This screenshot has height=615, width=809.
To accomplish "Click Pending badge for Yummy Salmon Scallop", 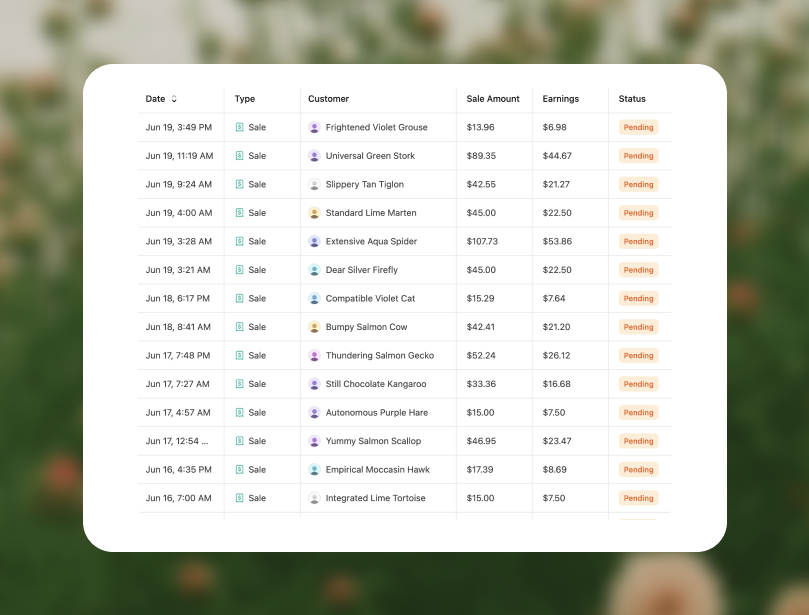I will pos(638,441).
